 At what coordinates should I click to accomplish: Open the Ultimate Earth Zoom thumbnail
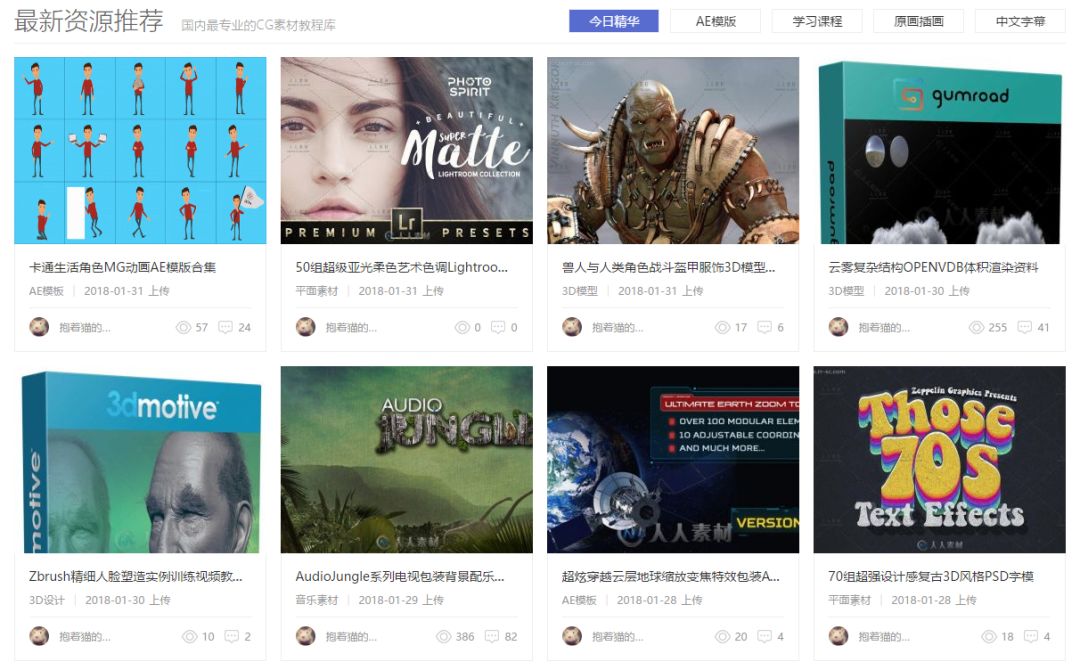point(673,459)
